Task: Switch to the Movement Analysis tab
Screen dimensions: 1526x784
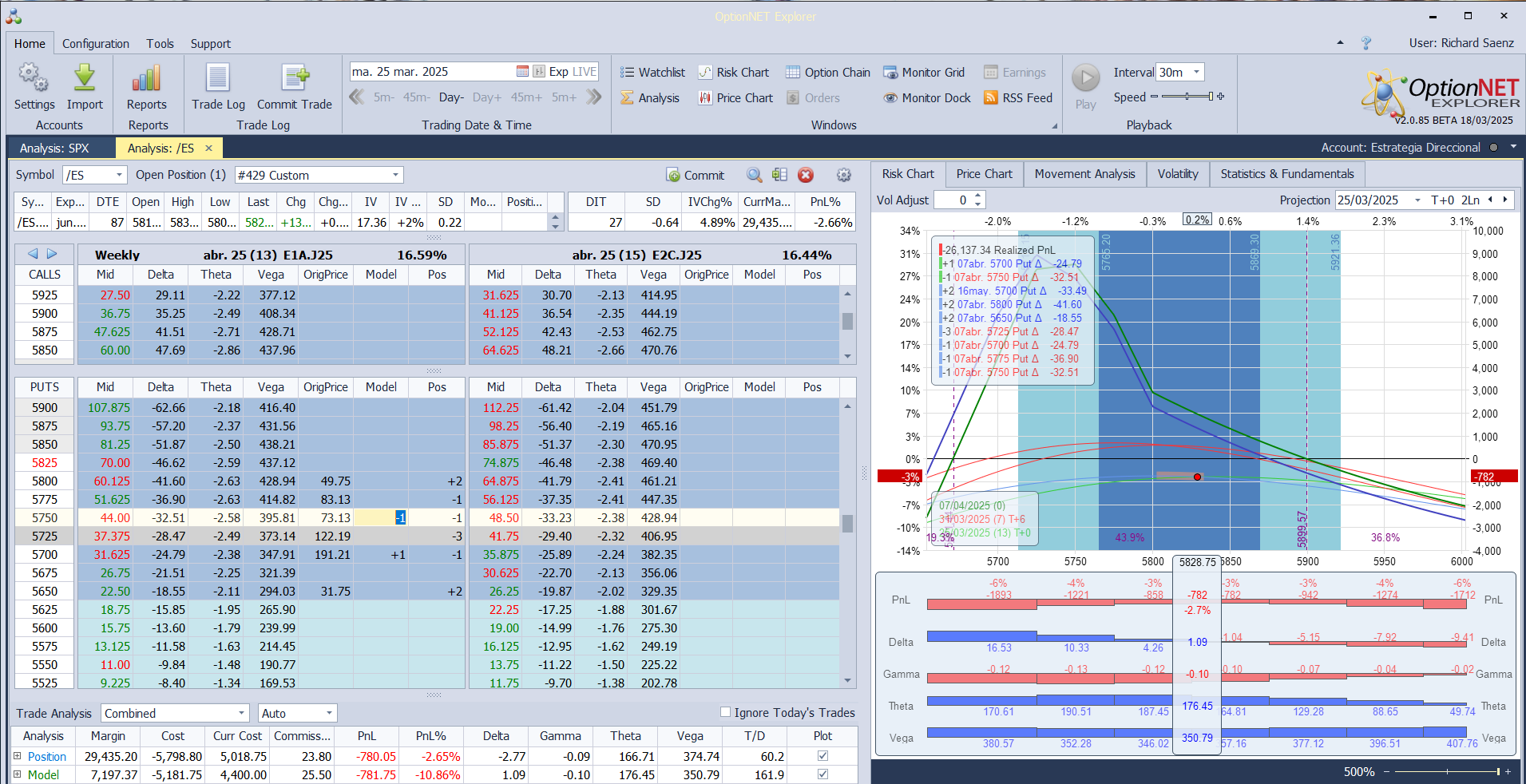Action: [1084, 174]
